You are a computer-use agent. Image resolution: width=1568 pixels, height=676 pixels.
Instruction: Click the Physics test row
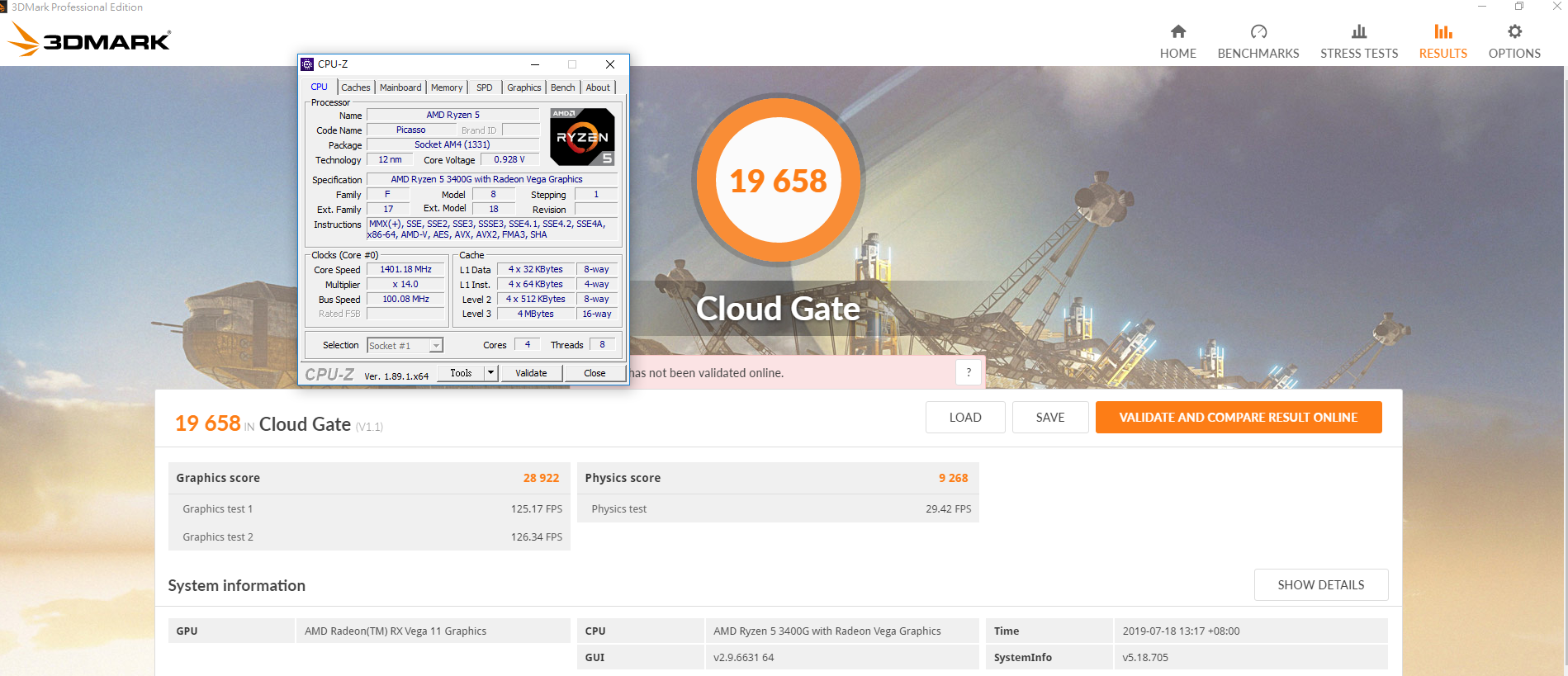click(778, 509)
